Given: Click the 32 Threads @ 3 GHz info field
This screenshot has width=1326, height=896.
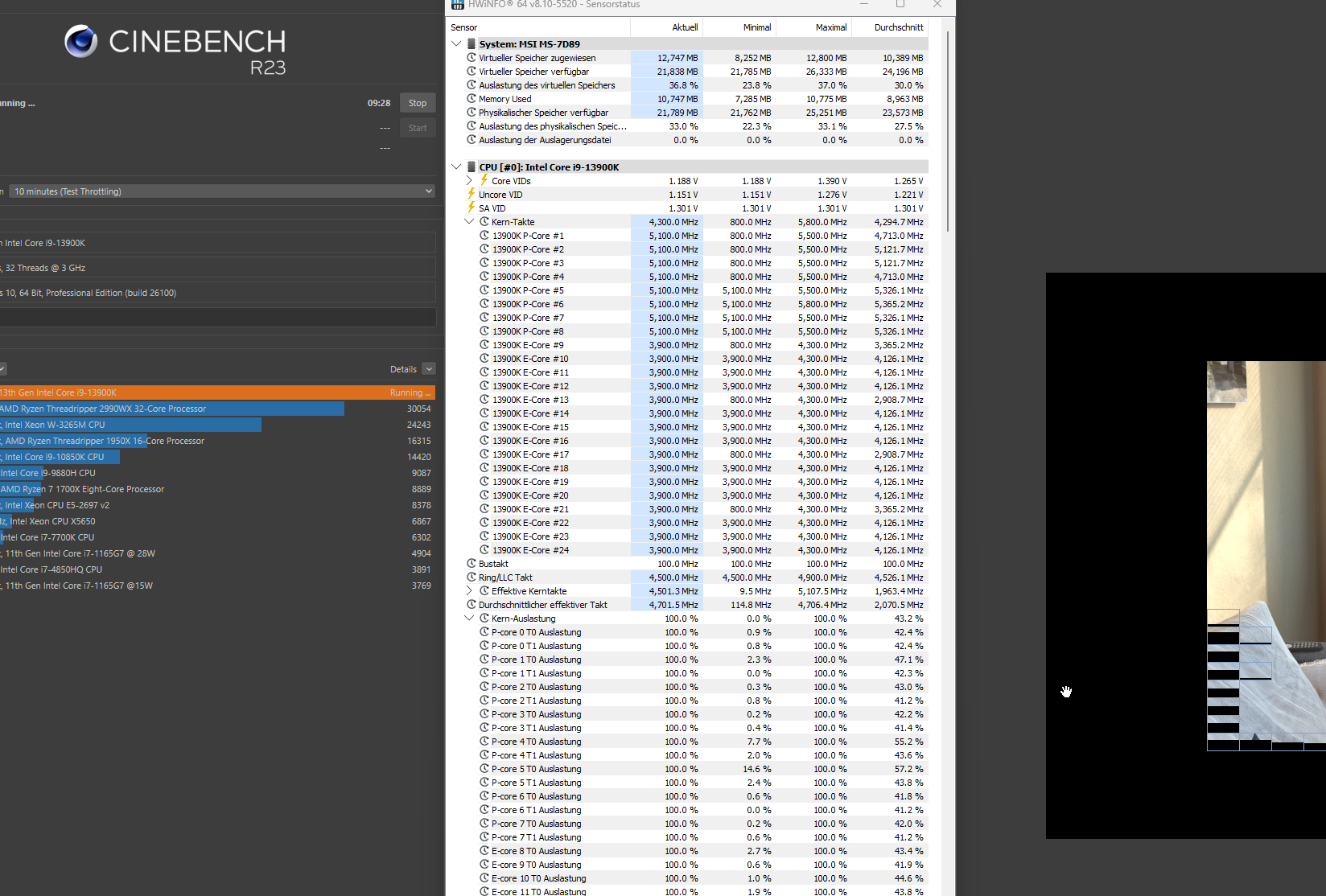Looking at the screenshot, I should pos(218,268).
